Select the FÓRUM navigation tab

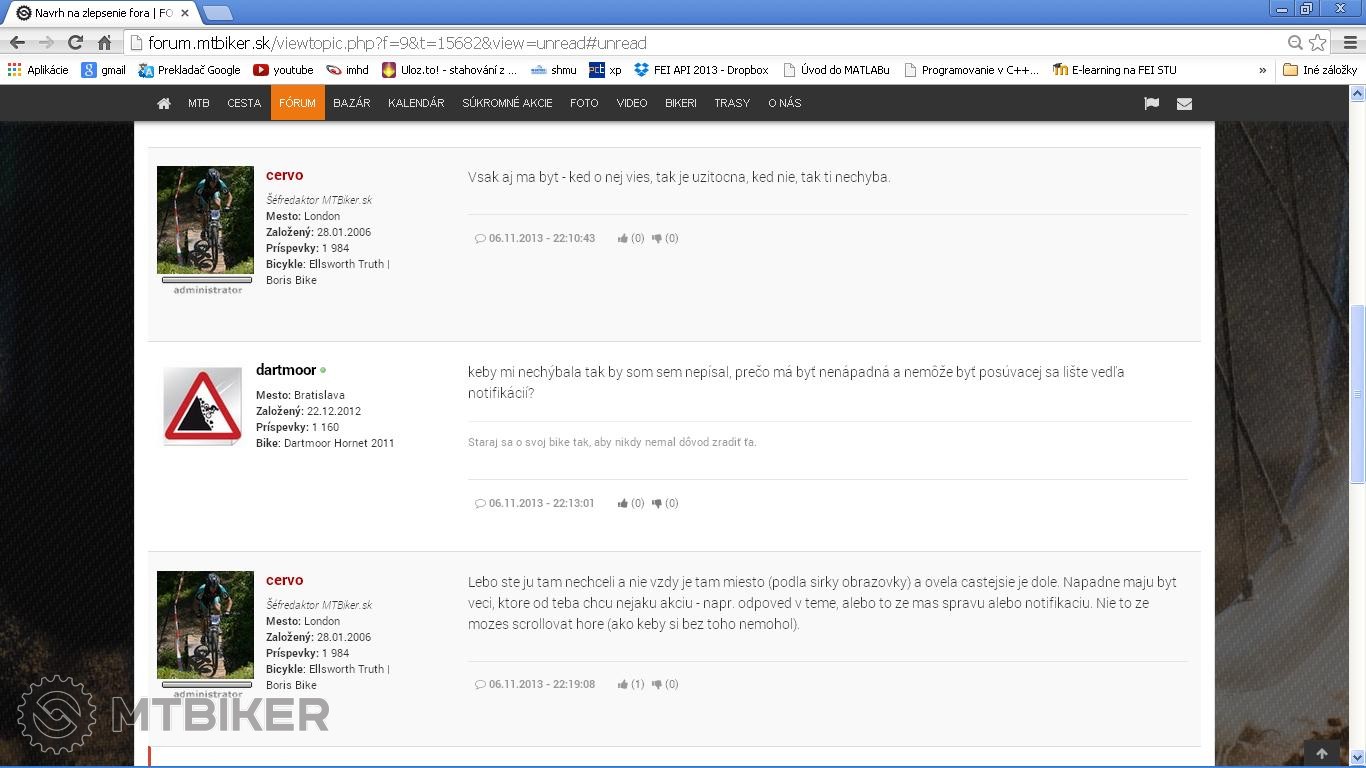(x=297, y=103)
